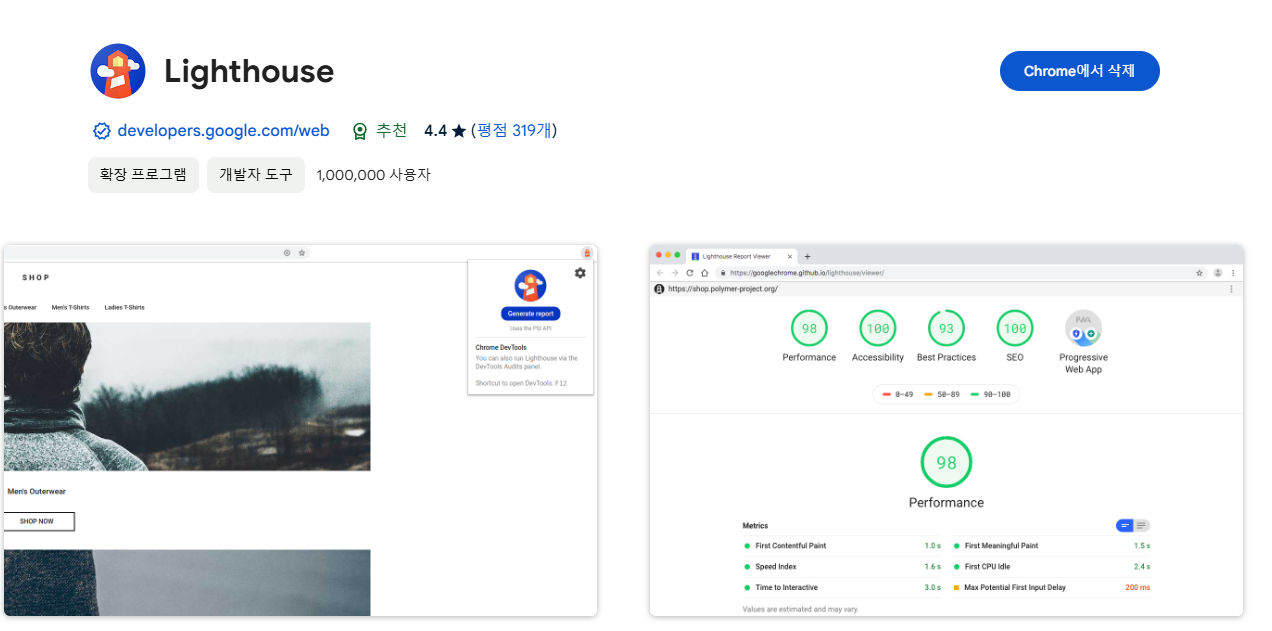Click the Performance 98 score gauge at top
Image resolution: width=1272 pixels, height=631 pixels.
coord(809,328)
